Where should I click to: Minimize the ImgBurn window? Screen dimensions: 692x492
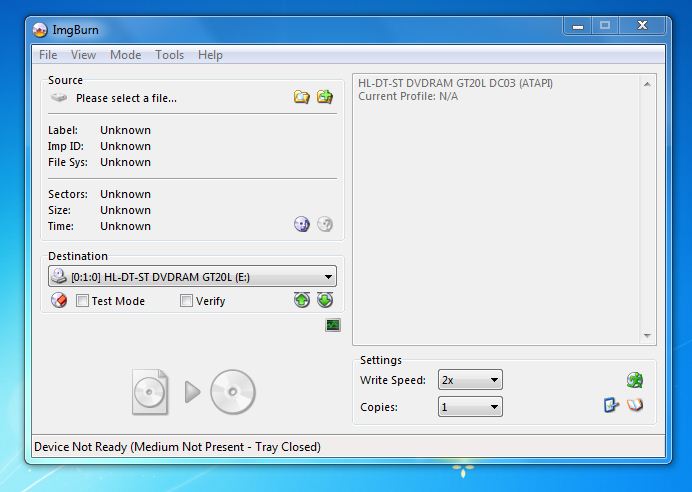(x=578, y=26)
